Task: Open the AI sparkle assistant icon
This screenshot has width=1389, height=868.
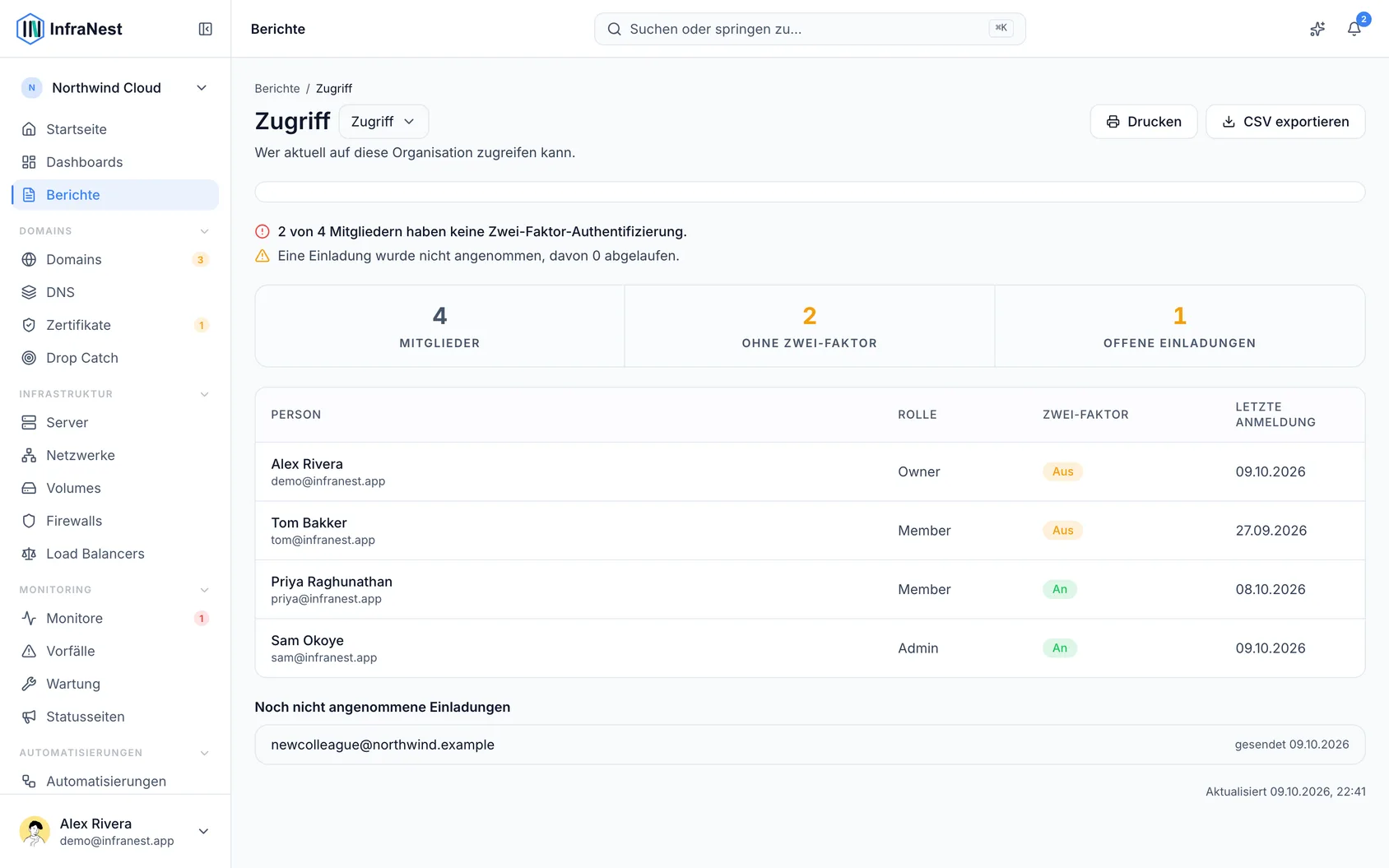Action: (x=1317, y=29)
